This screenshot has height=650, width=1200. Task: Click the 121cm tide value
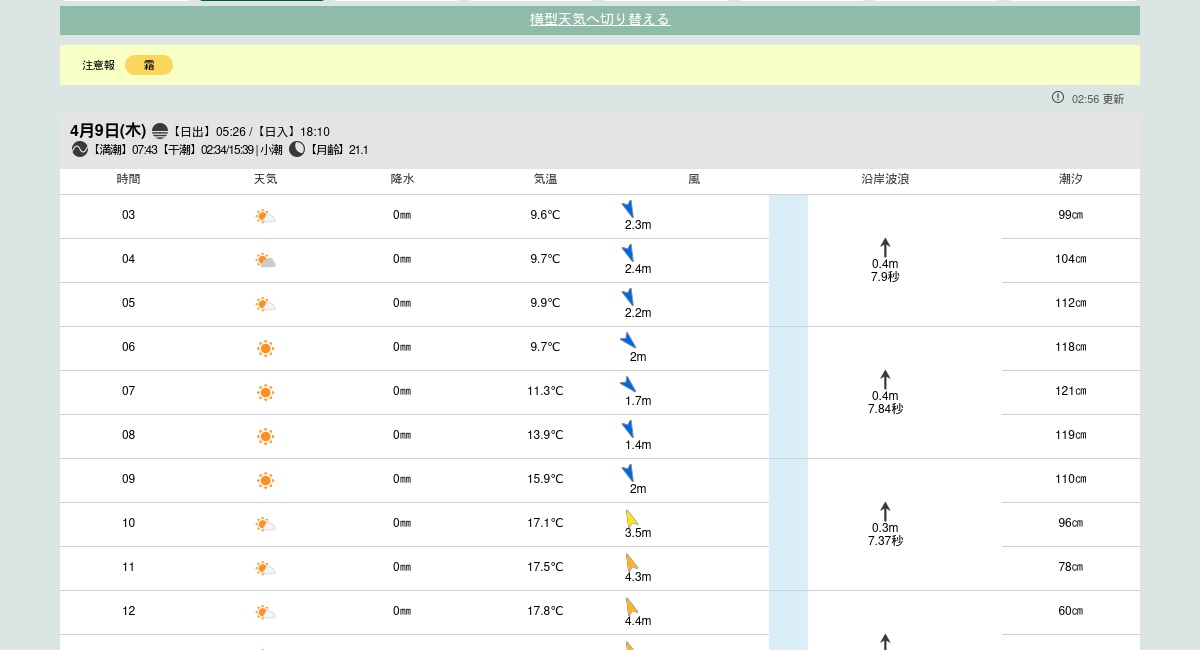tap(1071, 391)
